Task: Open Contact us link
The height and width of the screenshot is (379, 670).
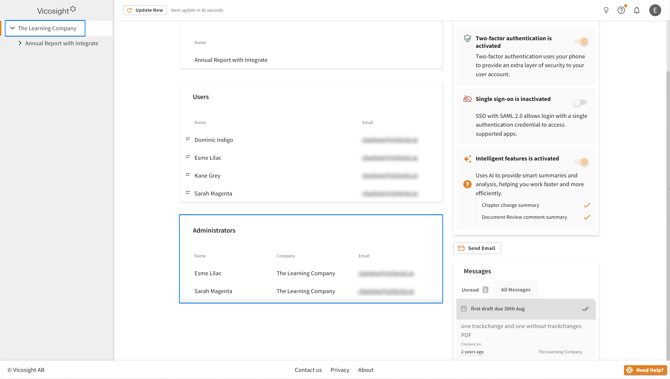Action: [x=308, y=370]
